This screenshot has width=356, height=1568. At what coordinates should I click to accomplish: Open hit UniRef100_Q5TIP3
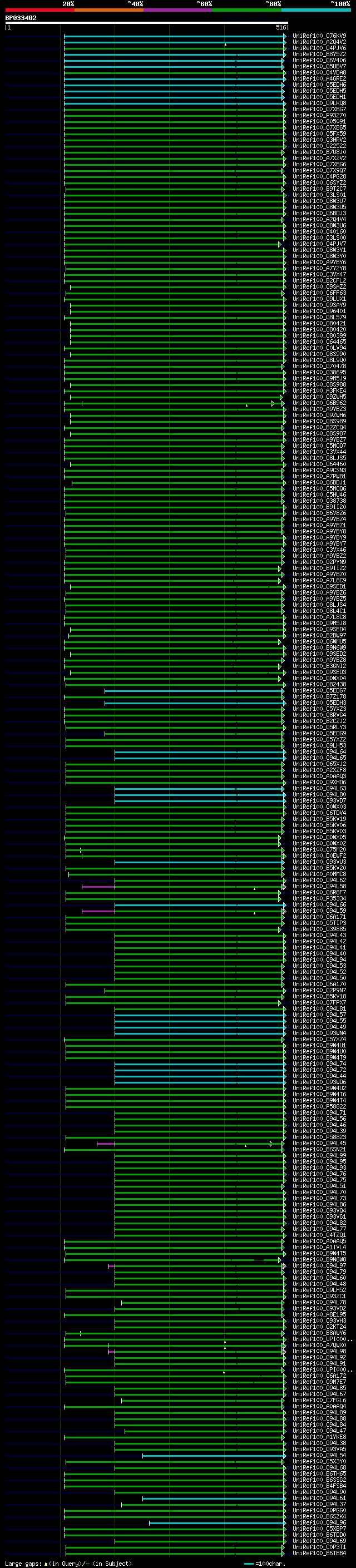pyautogui.click(x=319, y=923)
